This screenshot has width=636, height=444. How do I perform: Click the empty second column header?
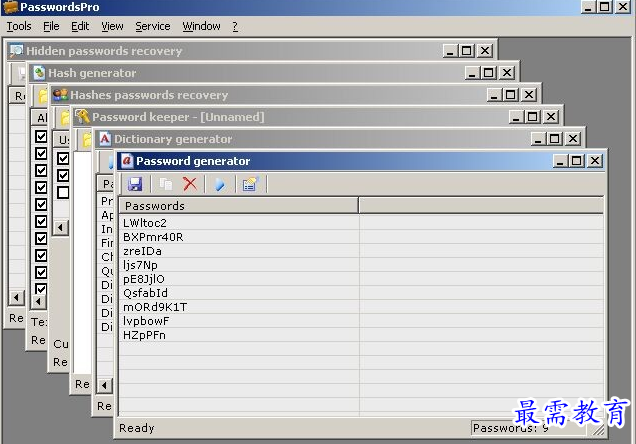(x=481, y=206)
